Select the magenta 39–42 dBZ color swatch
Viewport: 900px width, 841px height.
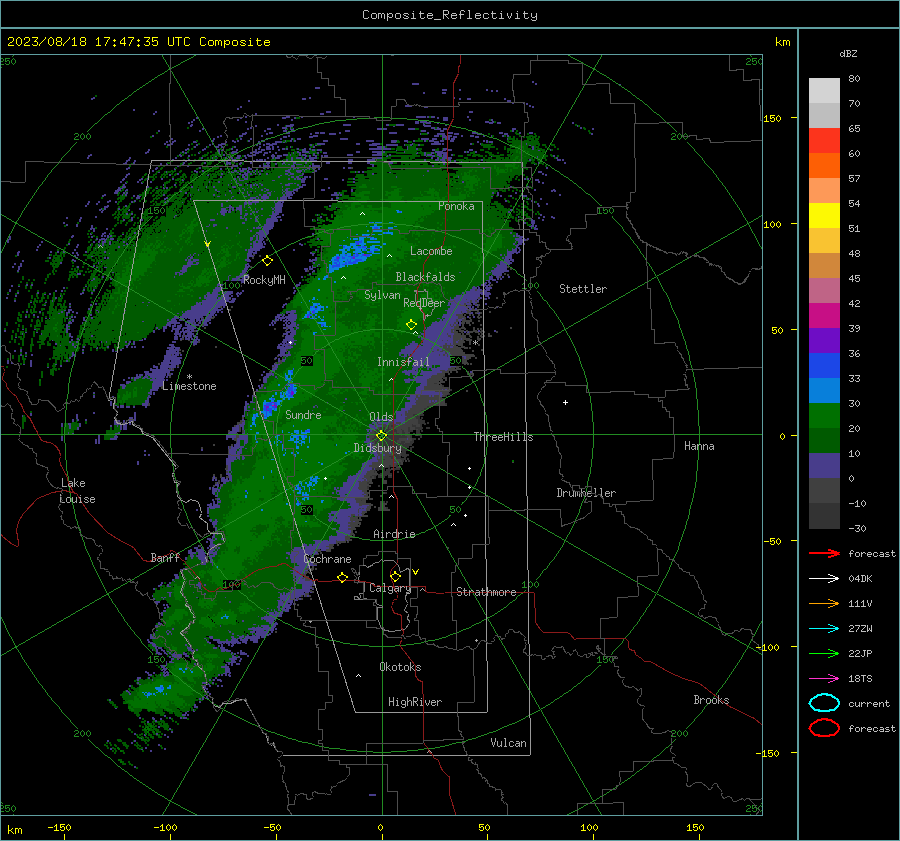tap(824, 316)
